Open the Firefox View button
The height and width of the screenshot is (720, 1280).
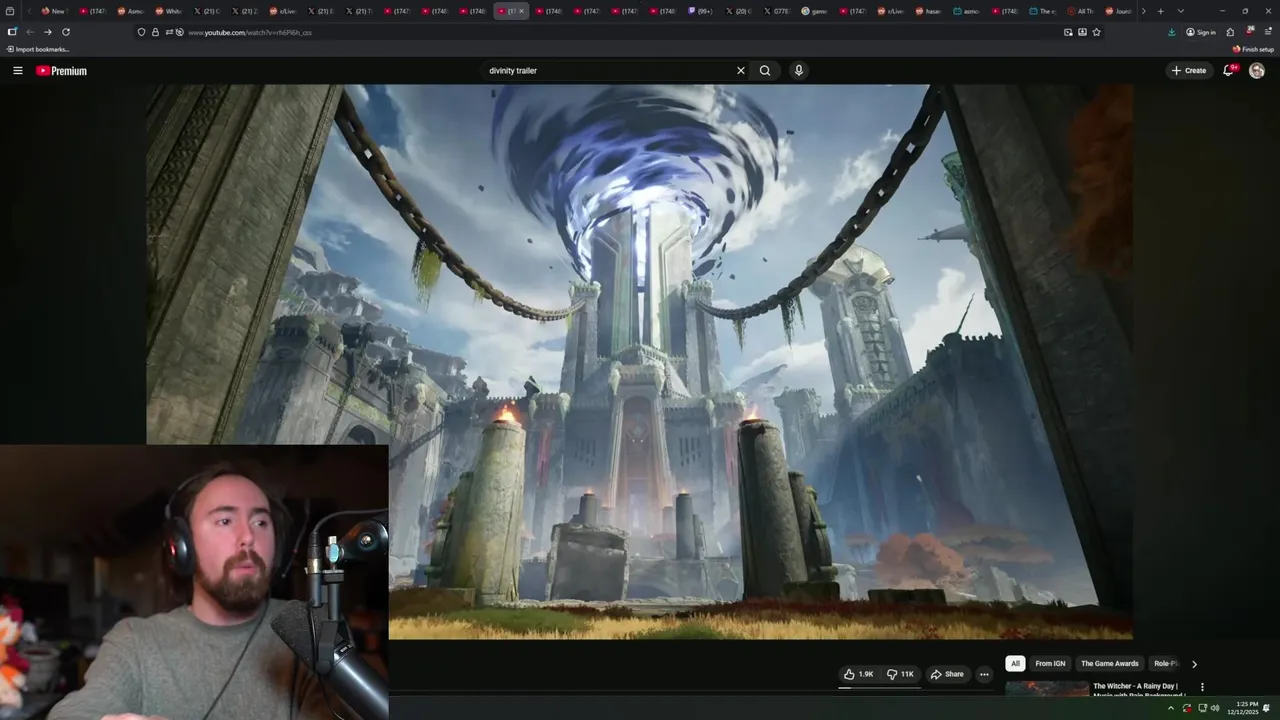coord(10,11)
